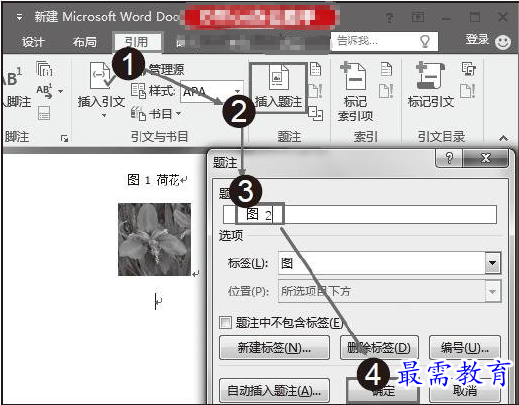
Task: Click 管理源 in the ribbon
Action: 166,69
